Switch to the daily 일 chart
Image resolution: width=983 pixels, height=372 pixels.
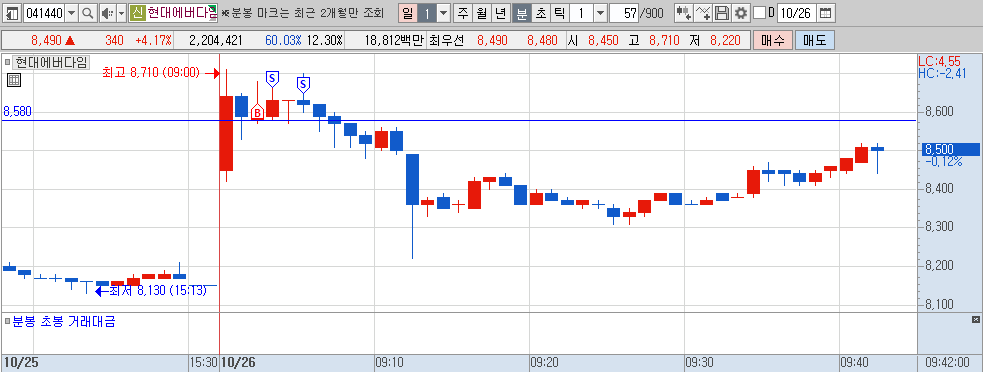point(408,13)
